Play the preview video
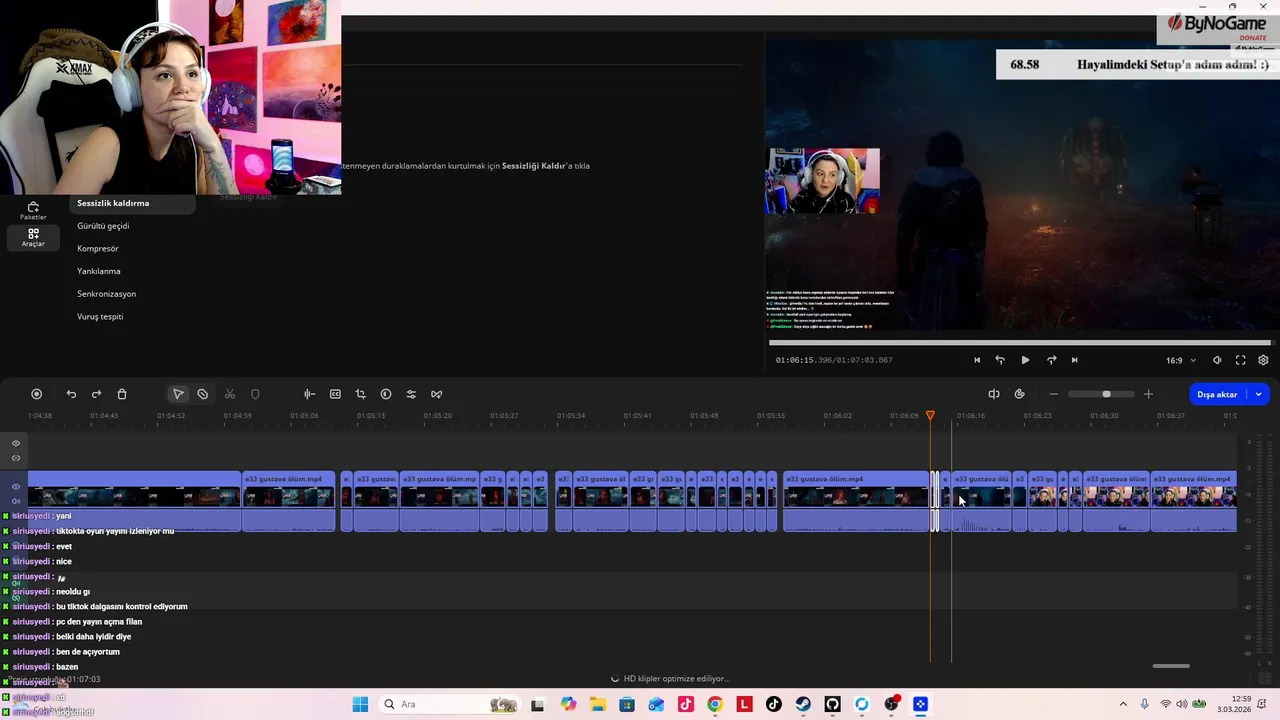 click(1025, 360)
